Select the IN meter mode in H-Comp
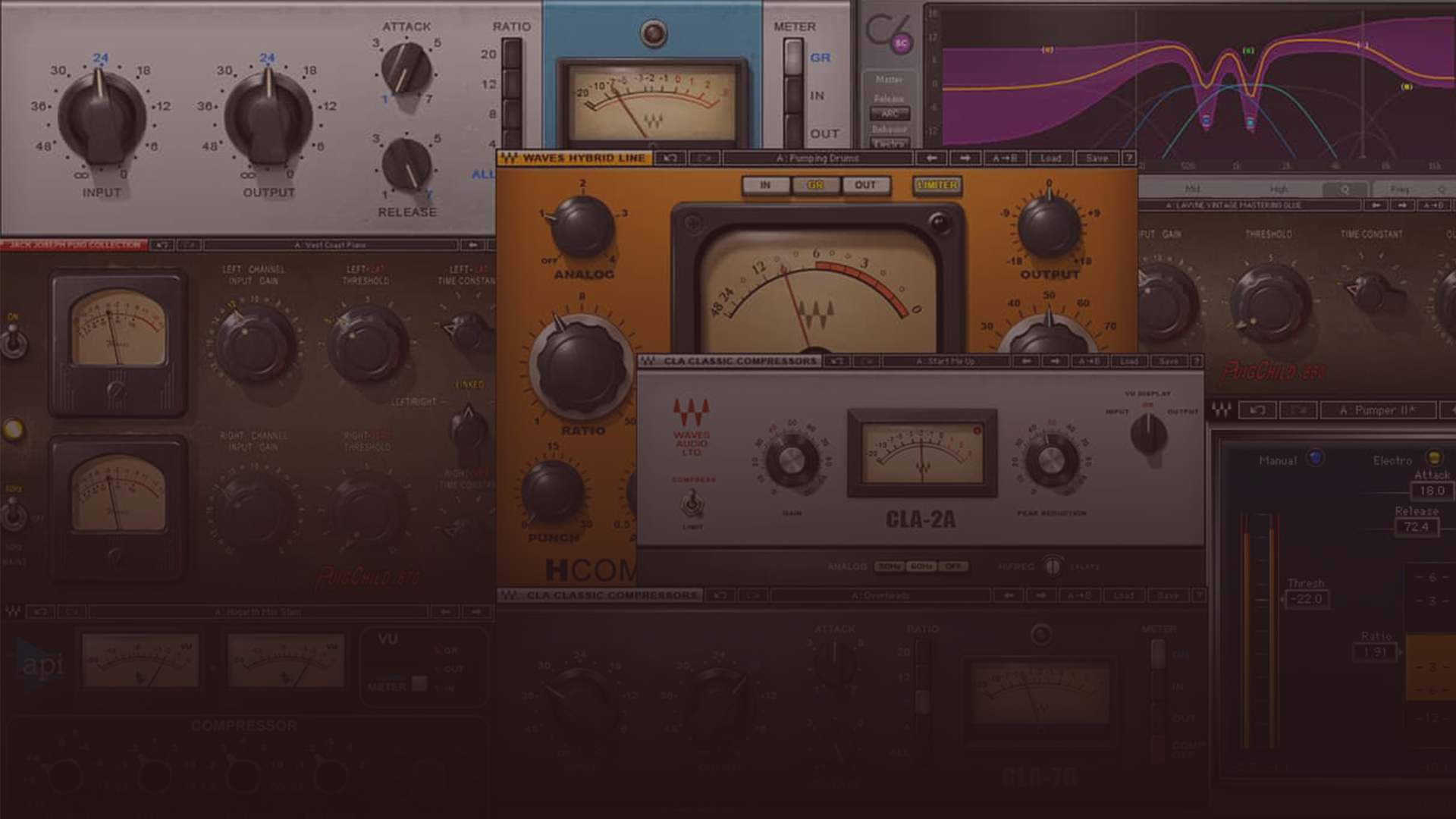1456x819 pixels. pyautogui.click(x=765, y=185)
